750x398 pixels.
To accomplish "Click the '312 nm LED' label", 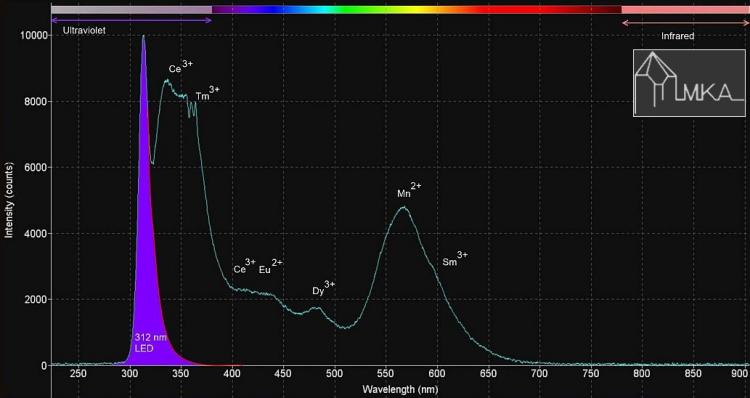I will coord(151,343).
